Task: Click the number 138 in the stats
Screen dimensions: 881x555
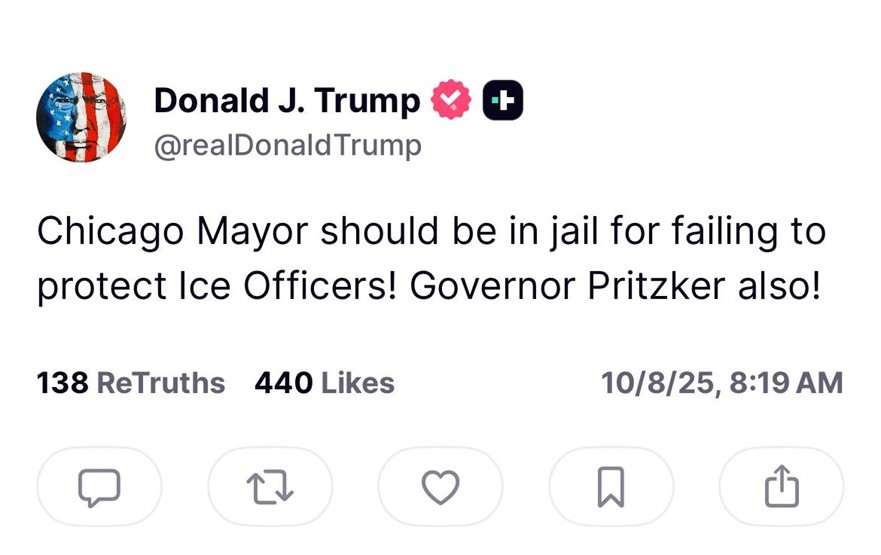Action: (x=62, y=383)
